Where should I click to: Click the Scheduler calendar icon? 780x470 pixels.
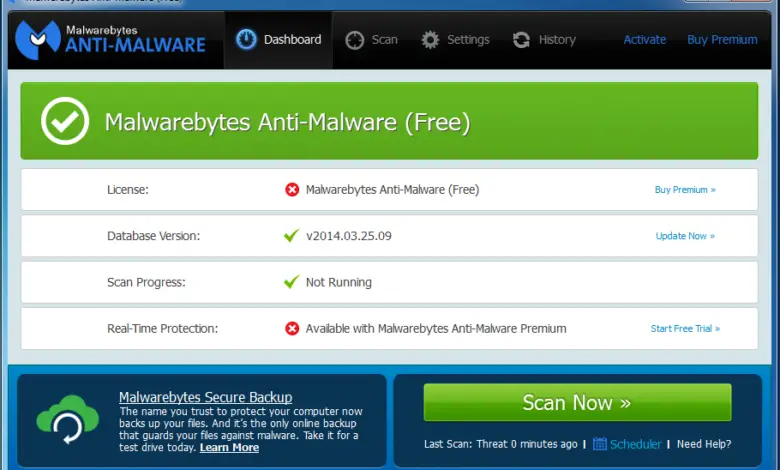[600, 444]
